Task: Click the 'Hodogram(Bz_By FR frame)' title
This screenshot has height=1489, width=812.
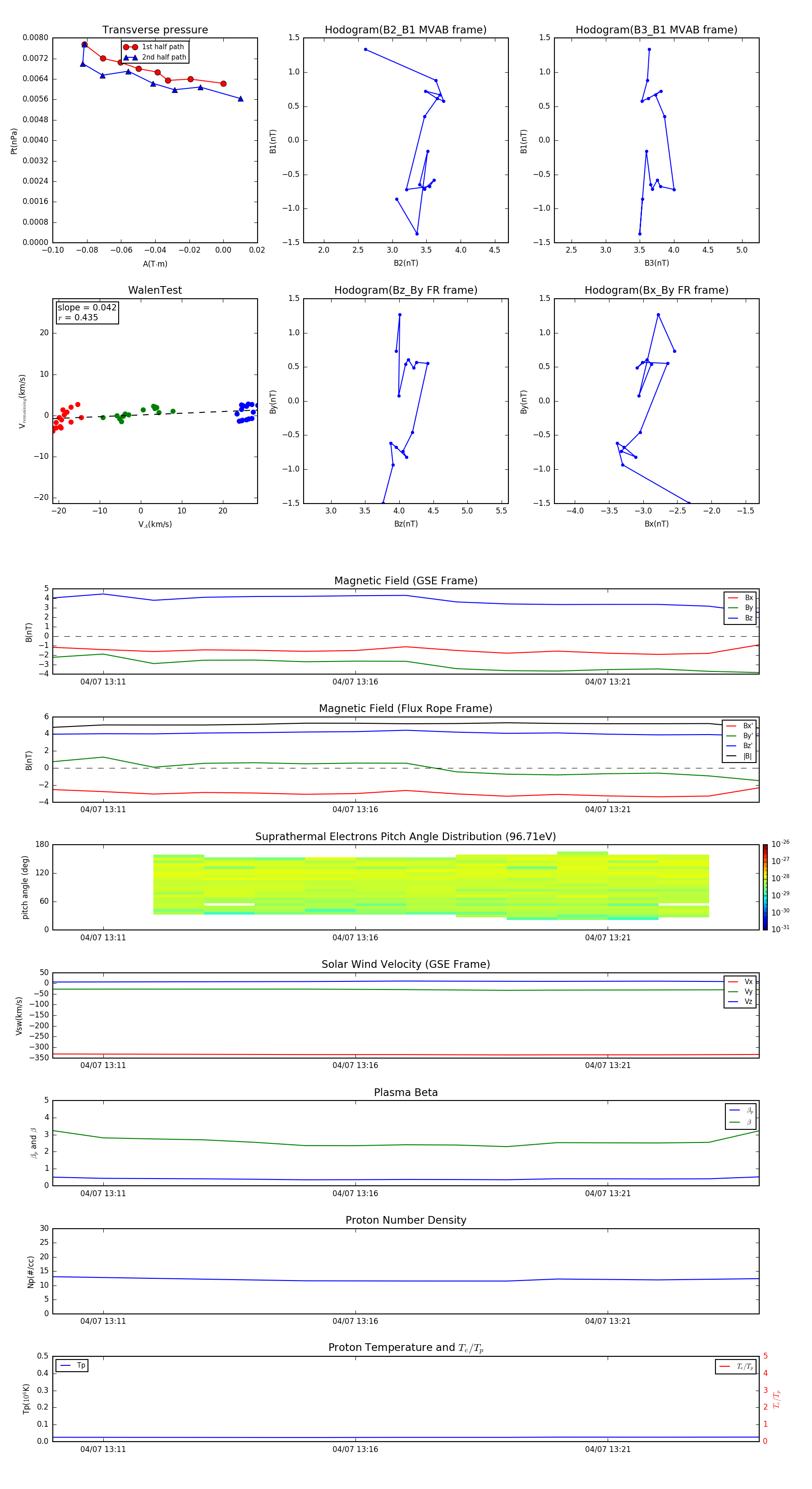Action: 406,290
